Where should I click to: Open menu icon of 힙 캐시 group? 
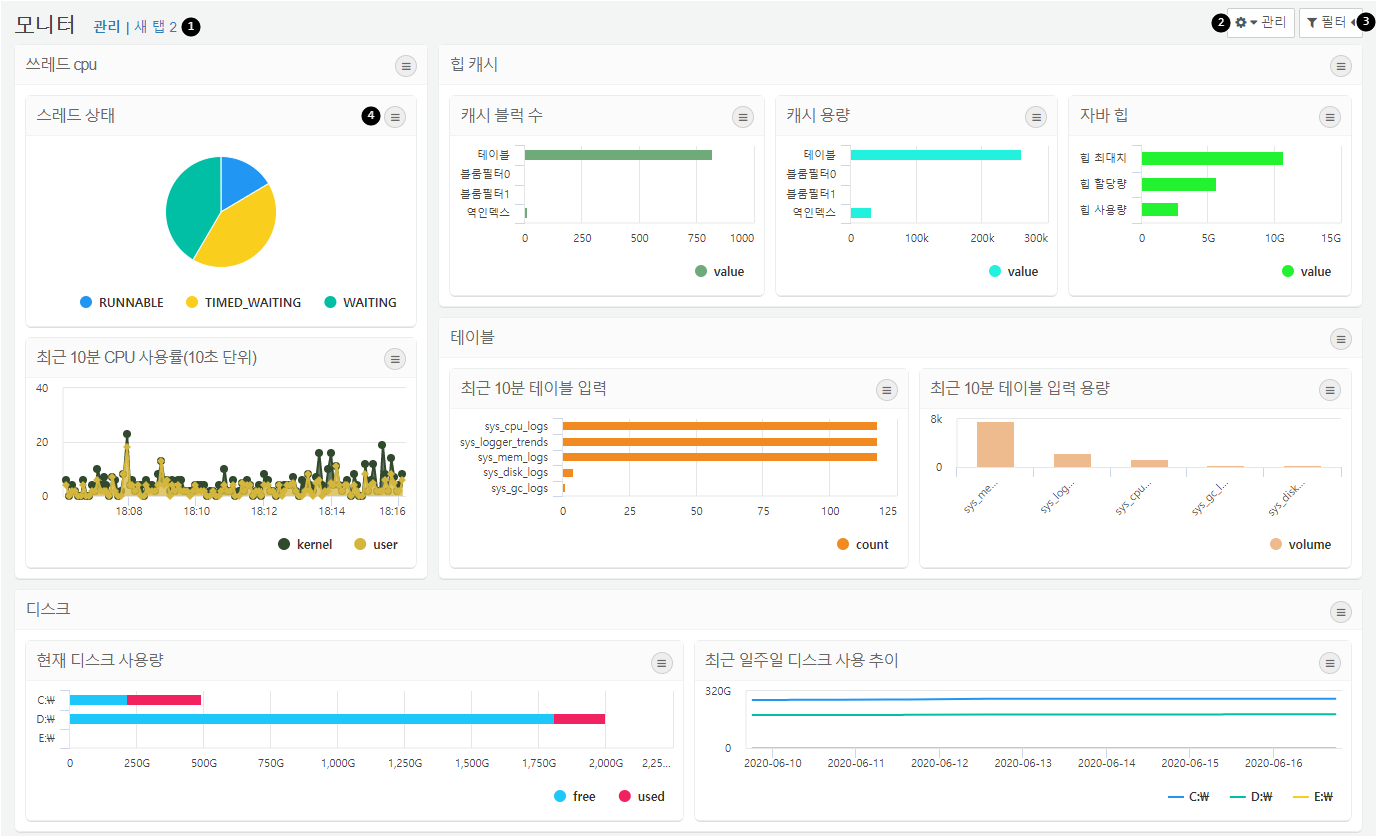[1340, 66]
